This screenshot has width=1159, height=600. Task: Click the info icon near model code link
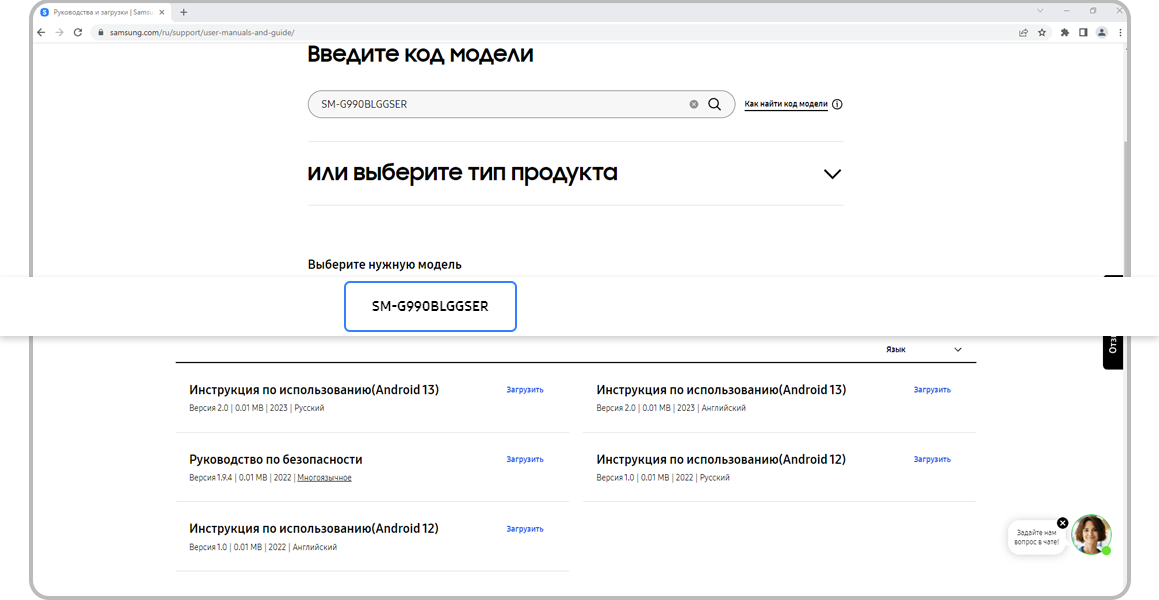click(837, 104)
